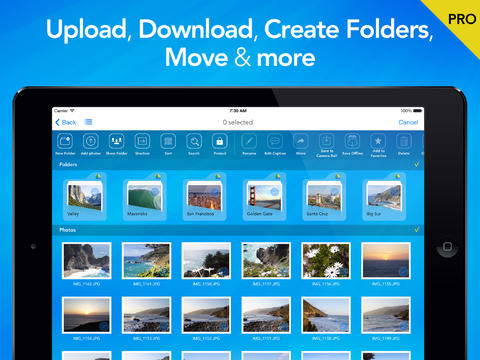
Task: Select all photos with Photos header checkmark
Action: [x=417, y=230]
